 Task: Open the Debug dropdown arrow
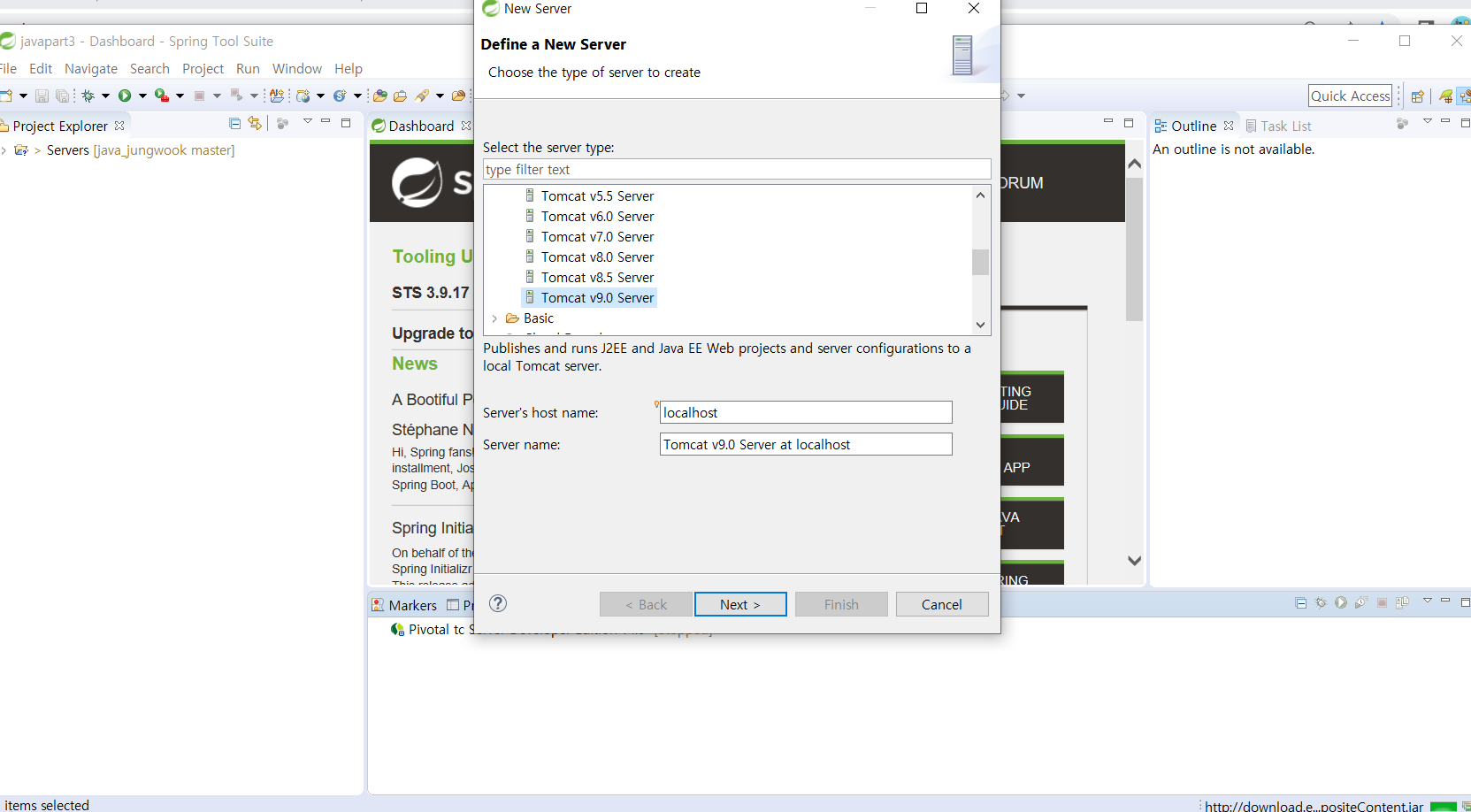pyautogui.click(x=105, y=96)
